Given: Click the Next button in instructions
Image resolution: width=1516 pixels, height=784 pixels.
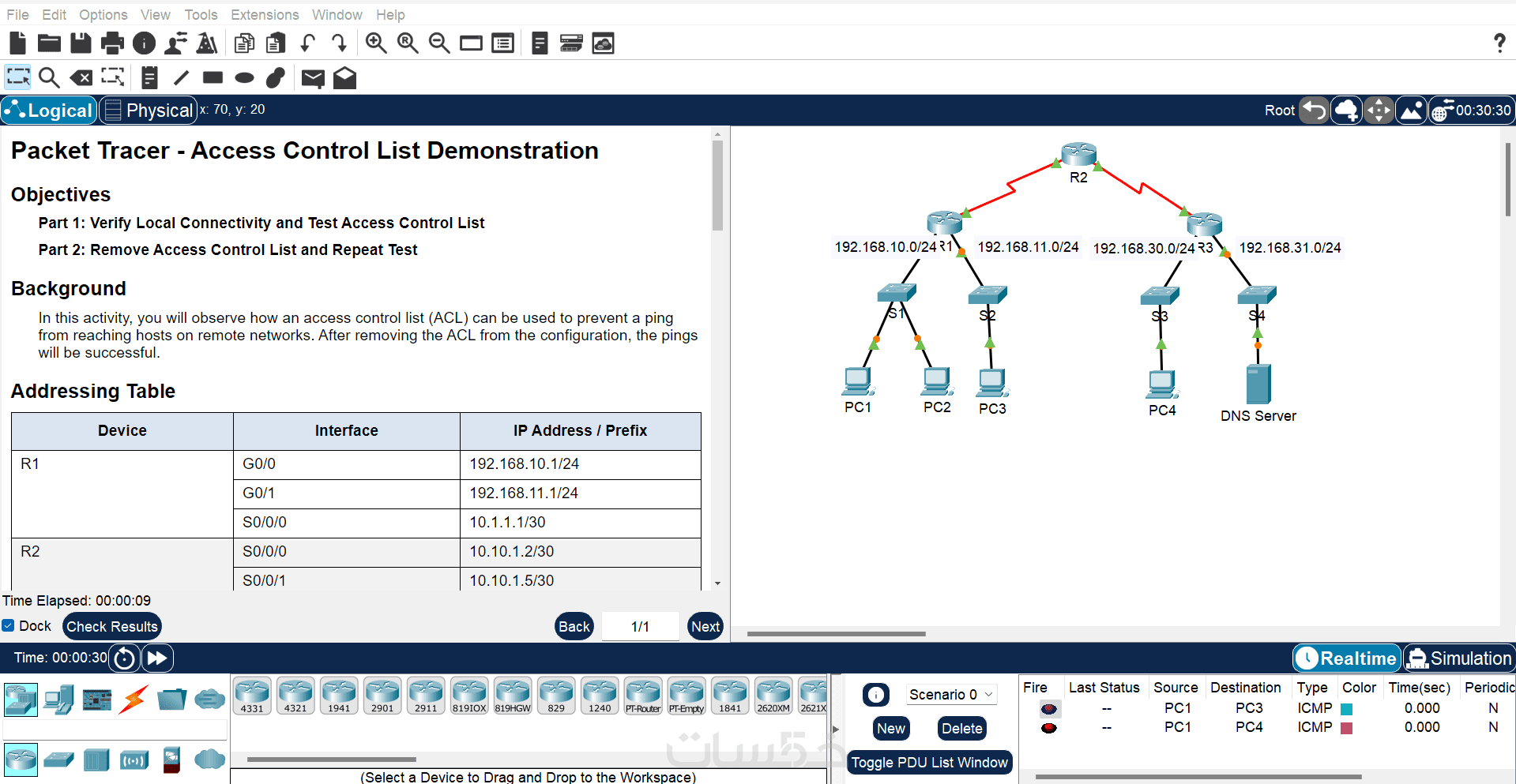Looking at the screenshot, I should pyautogui.click(x=705, y=626).
